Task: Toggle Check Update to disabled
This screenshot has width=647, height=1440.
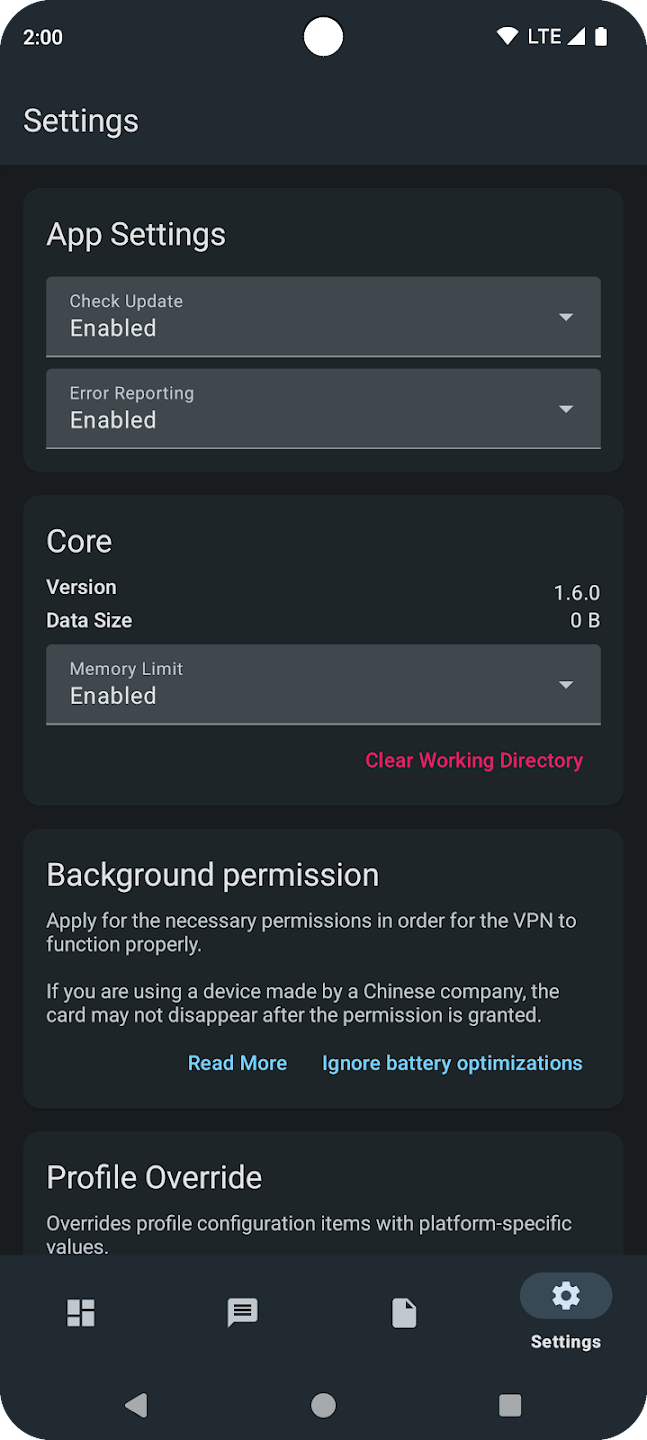Action: [323, 316]
